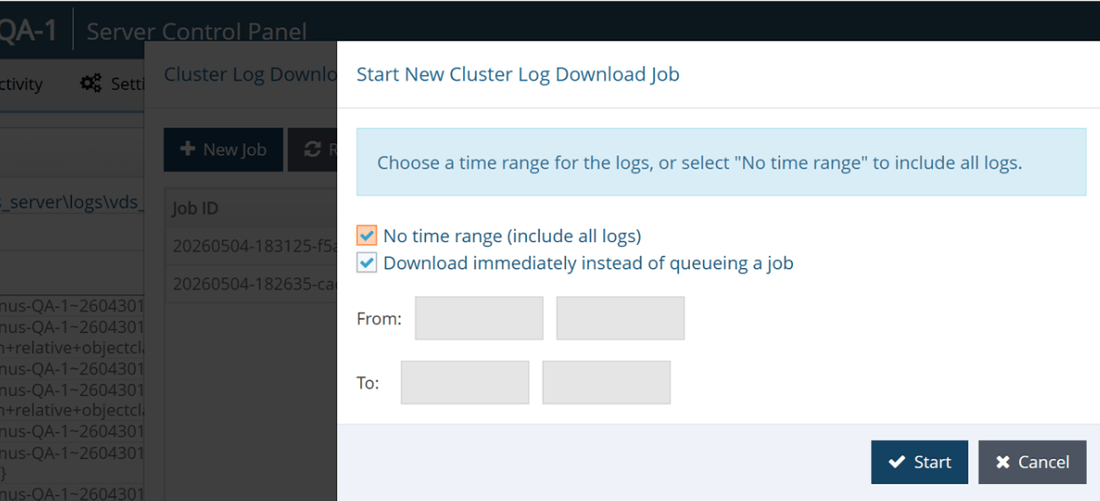Screen dimensions: 1100x501
Task: Click the Download immediately label text
Action: pos(588,263)
